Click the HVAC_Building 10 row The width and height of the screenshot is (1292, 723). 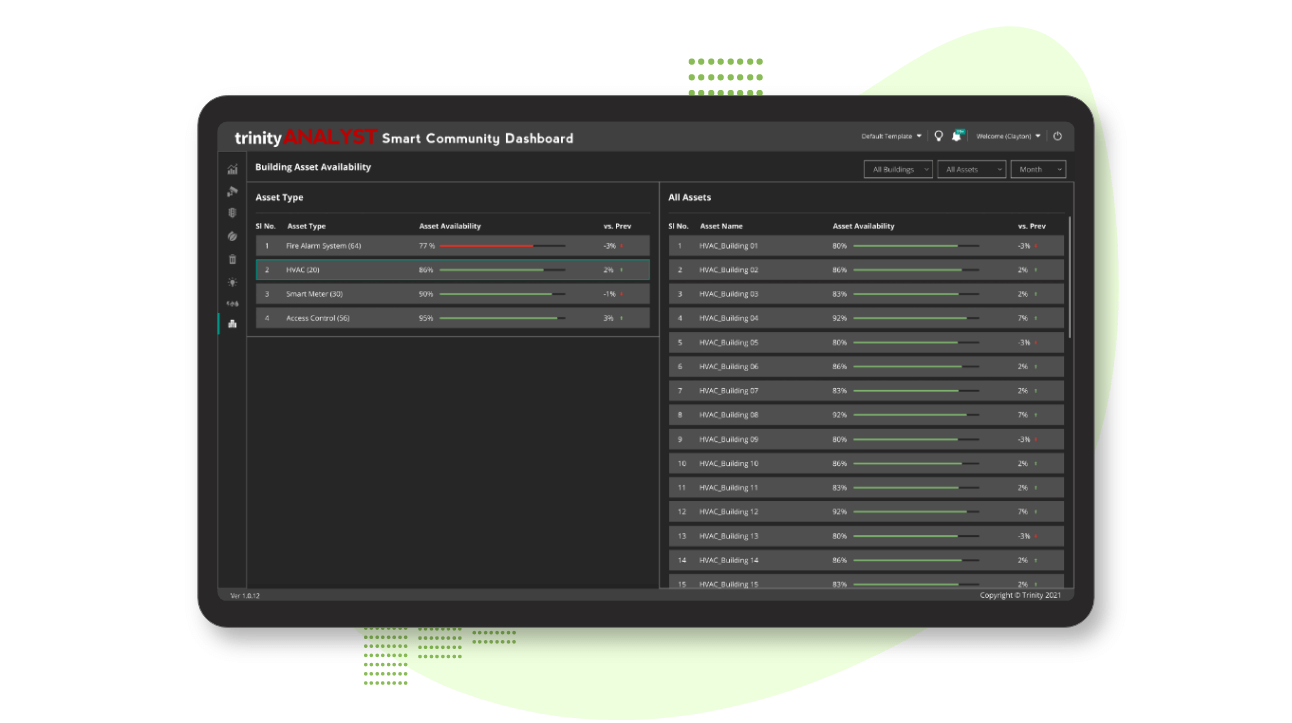coord(866,464)
